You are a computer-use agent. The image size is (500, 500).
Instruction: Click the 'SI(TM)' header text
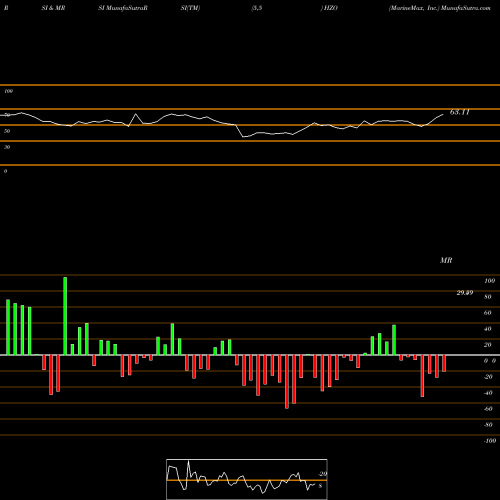[190, 8]
